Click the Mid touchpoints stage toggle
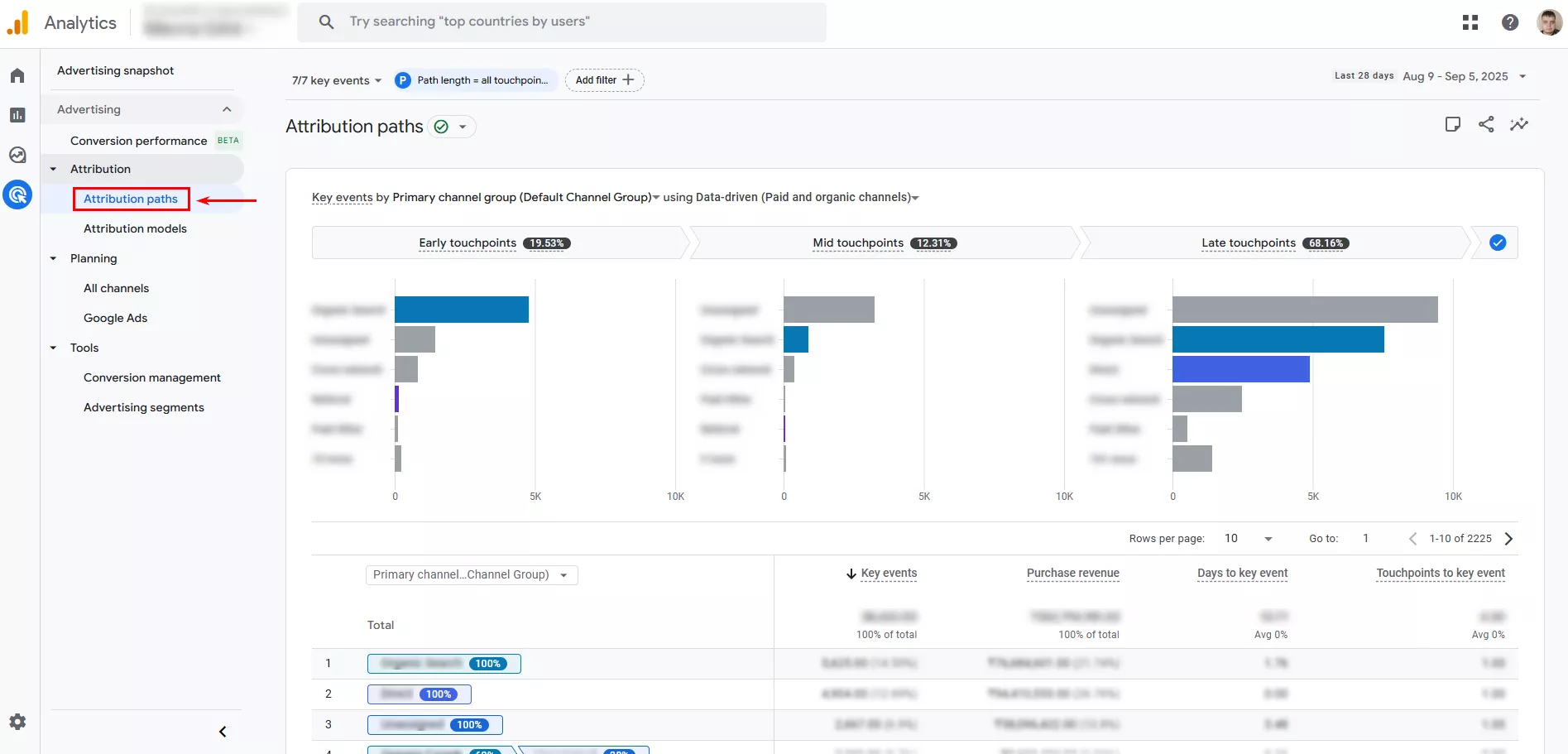Screen dimensions: 1568x754 point(884,243)
